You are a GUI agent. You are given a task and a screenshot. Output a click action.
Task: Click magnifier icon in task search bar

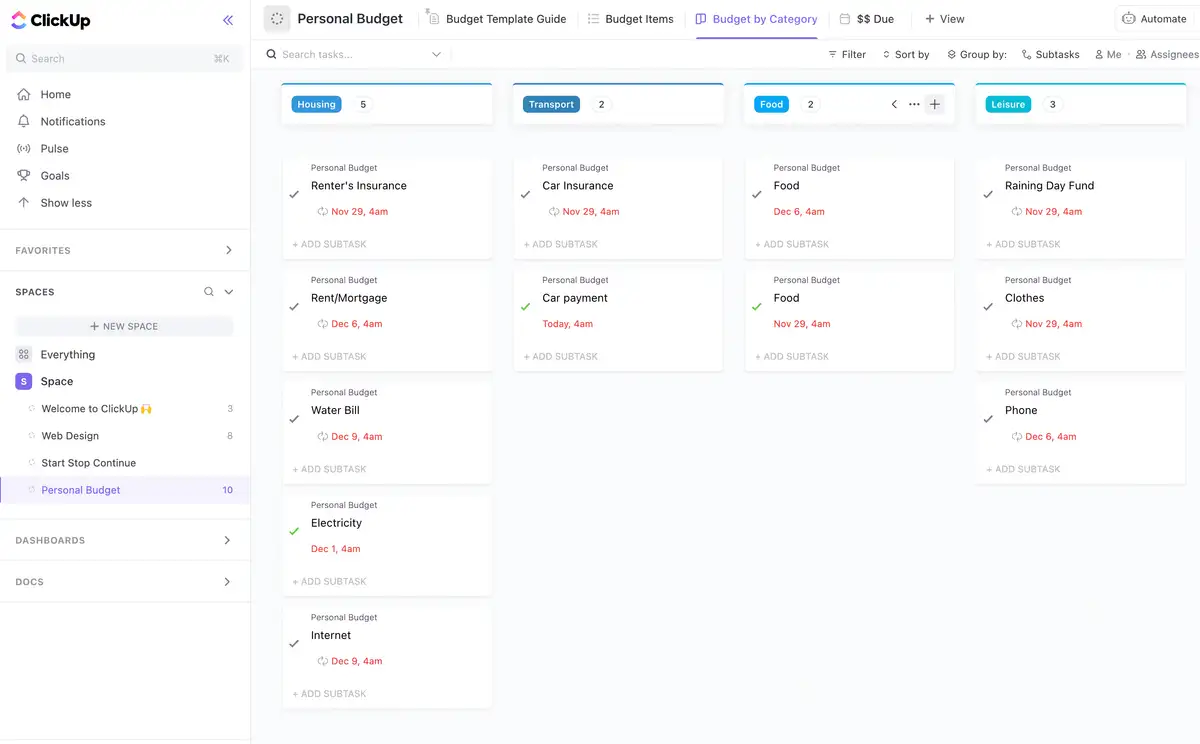(x=271, y=54)
